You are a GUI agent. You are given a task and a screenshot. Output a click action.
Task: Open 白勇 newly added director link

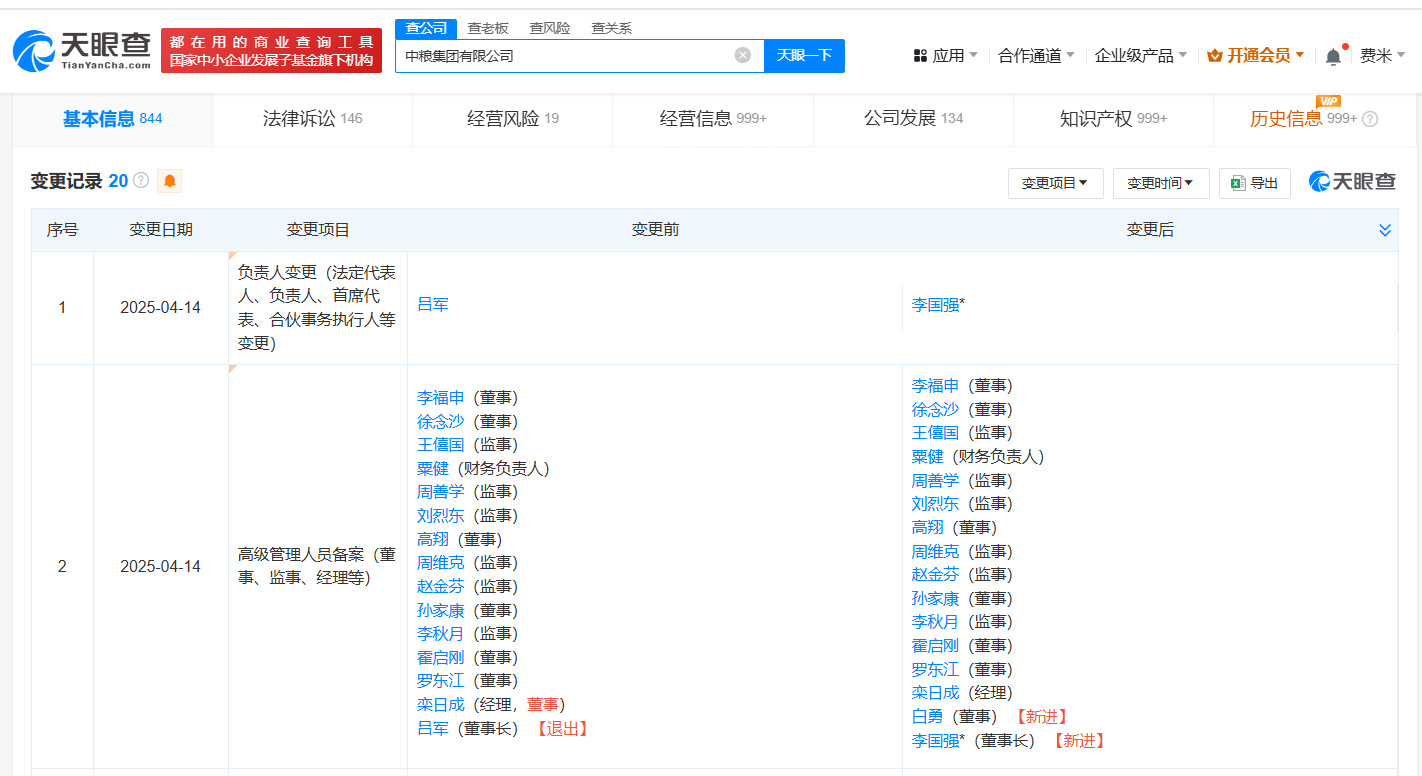(927, 716)
